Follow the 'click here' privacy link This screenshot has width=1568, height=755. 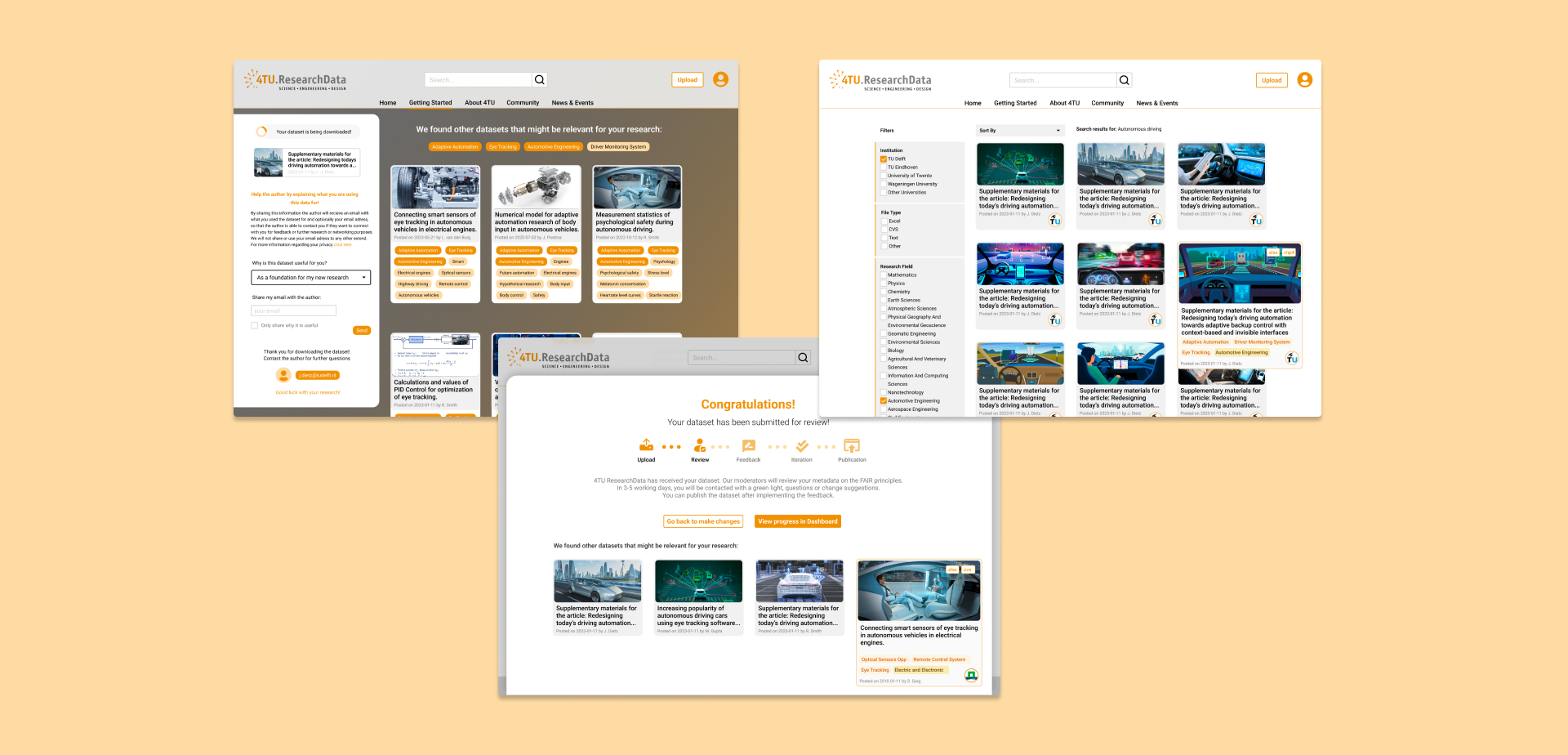click(x=343, y=244)
